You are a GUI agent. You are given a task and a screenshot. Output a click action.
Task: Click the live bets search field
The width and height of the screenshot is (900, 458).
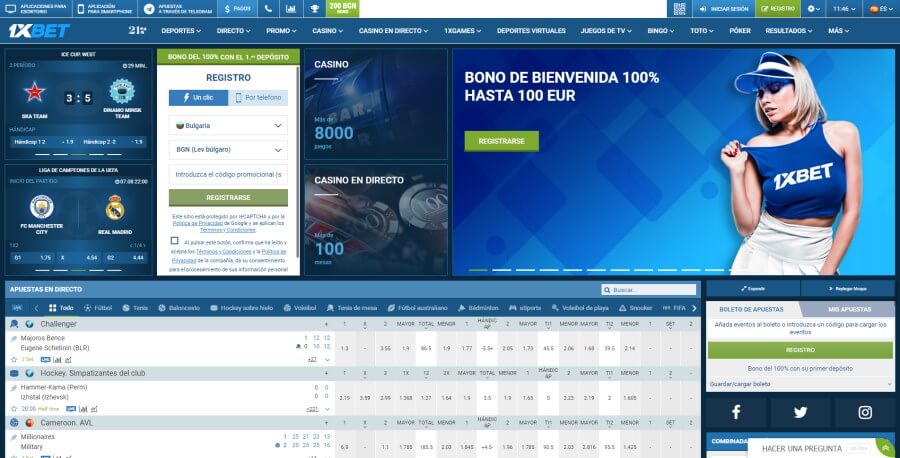(x=649, y=290)
